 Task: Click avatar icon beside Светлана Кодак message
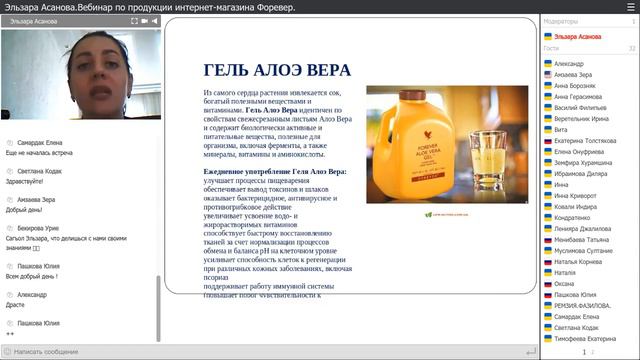click(x=10, y=171)
